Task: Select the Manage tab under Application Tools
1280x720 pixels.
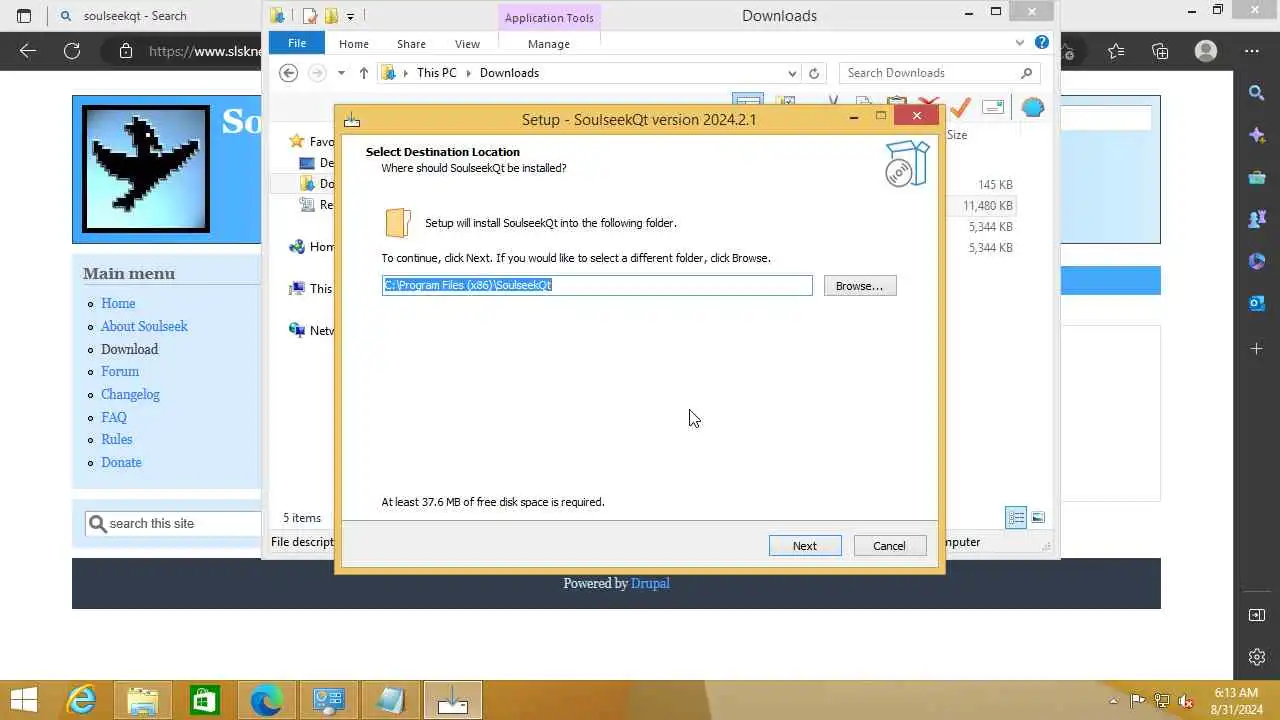Action: coord(549,44)
